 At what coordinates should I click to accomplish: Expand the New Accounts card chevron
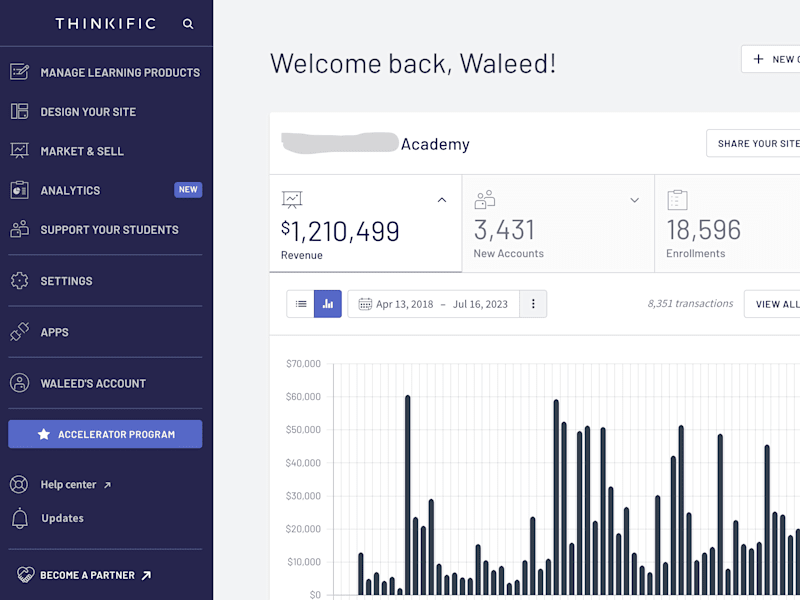(634, 200)
